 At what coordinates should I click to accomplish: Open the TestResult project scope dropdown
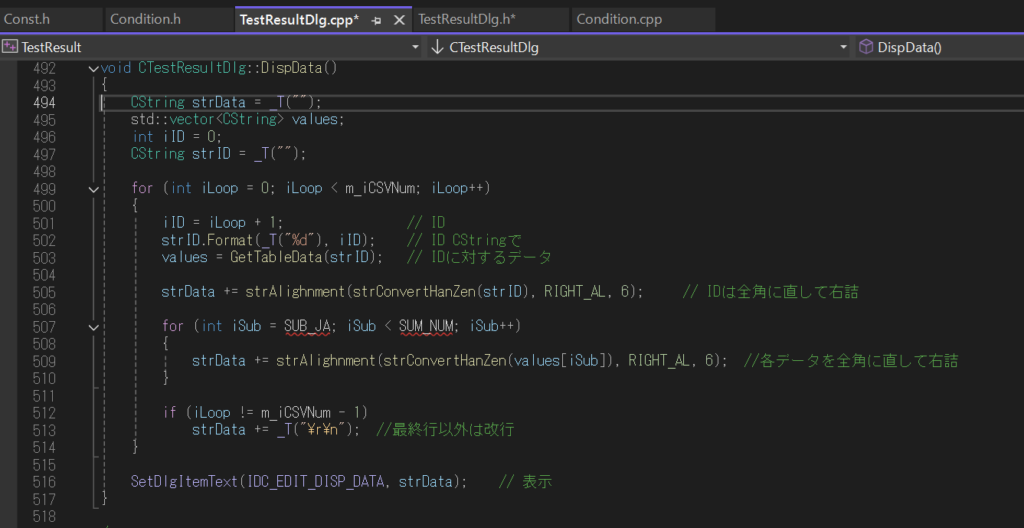point(415,47)
